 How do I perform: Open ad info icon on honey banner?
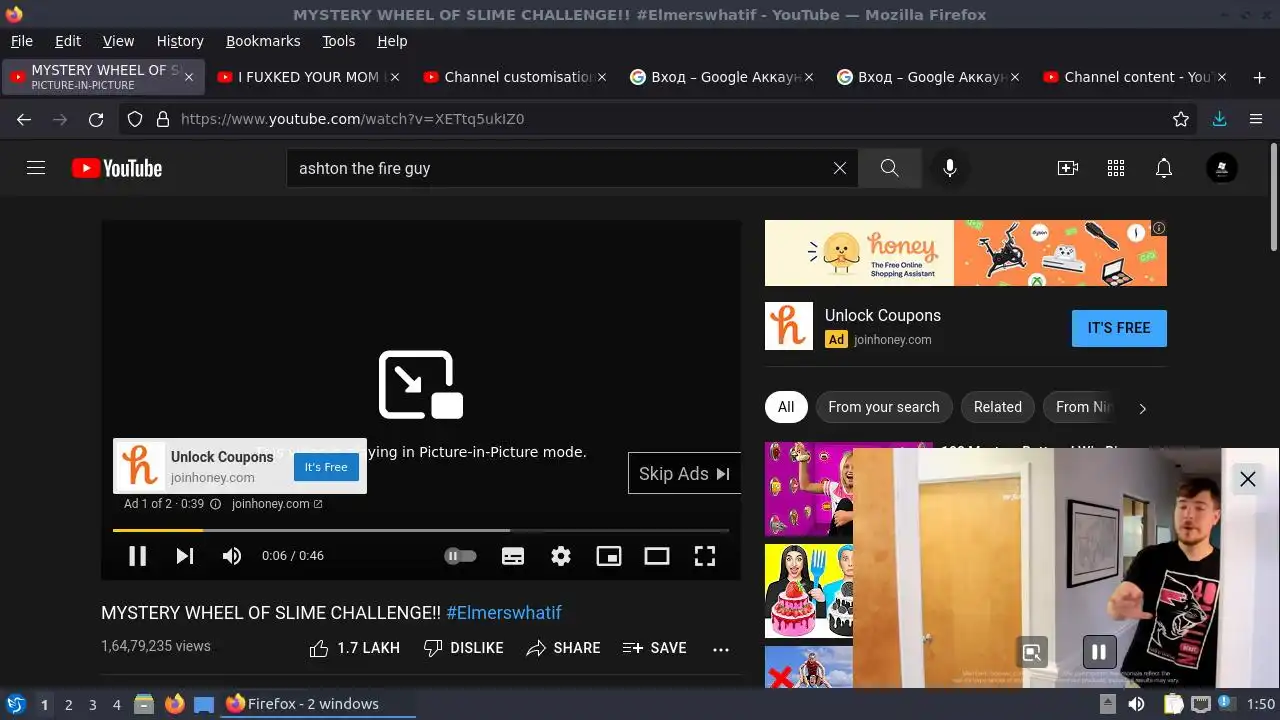coord(1159,228)
